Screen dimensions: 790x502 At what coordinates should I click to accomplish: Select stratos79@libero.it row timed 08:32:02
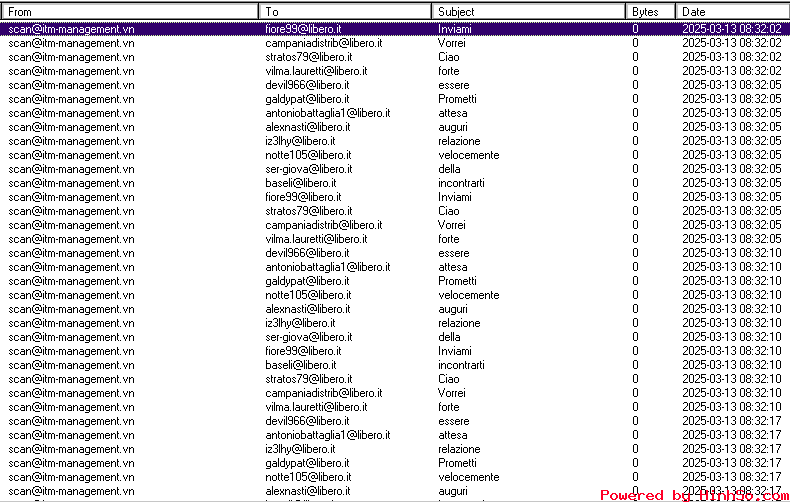point(395,57)
